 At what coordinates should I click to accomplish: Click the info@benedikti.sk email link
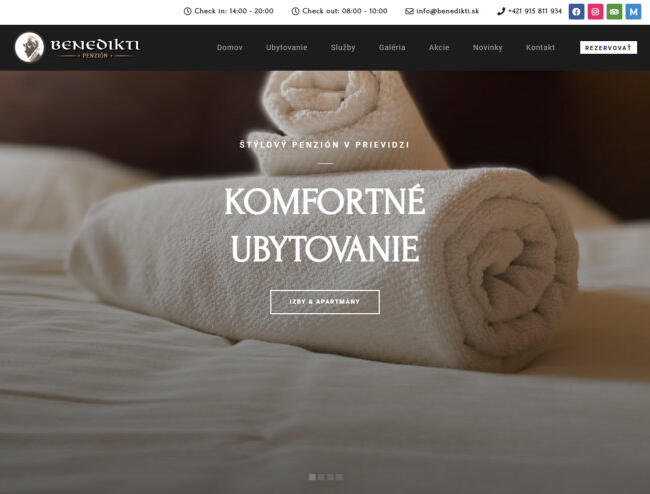[x=447, y=11]
